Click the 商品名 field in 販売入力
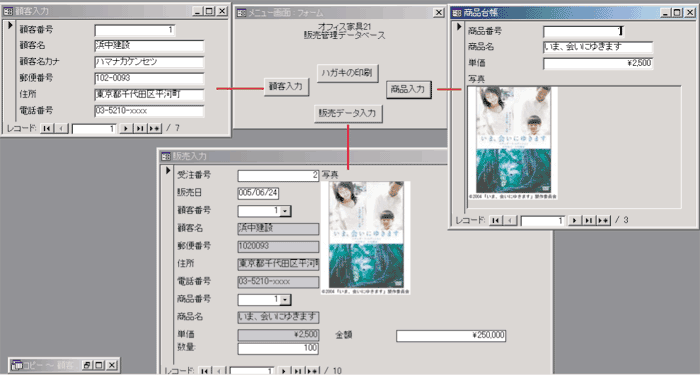700x375 pixels. point(278,317)
